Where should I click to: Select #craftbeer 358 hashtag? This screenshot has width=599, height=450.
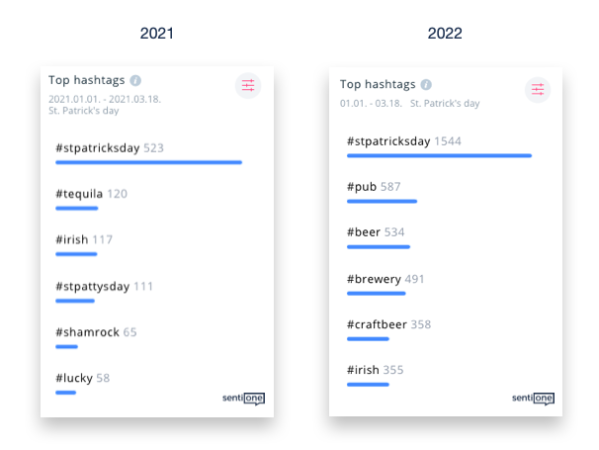point(389,325)
